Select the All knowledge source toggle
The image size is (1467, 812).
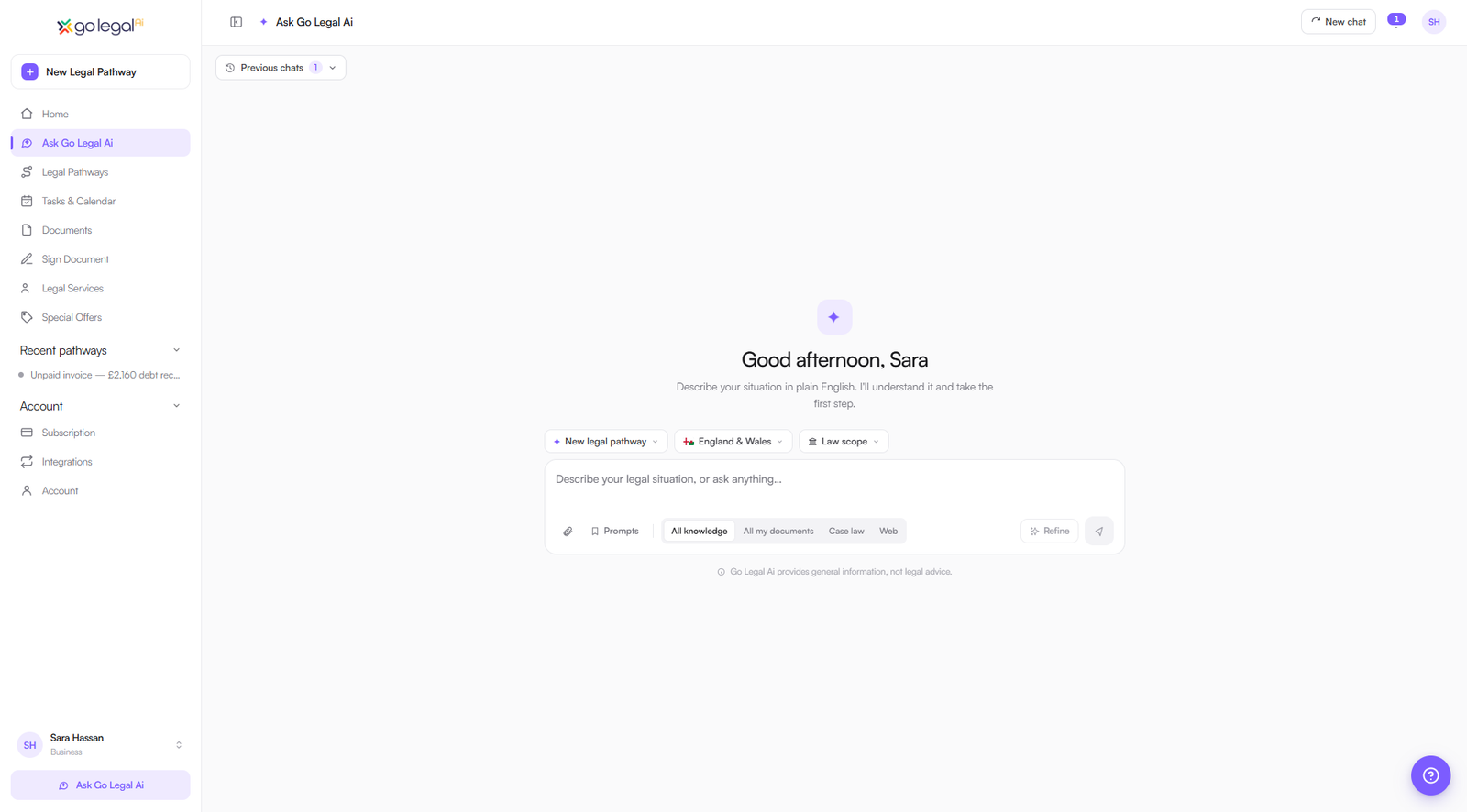699,532
